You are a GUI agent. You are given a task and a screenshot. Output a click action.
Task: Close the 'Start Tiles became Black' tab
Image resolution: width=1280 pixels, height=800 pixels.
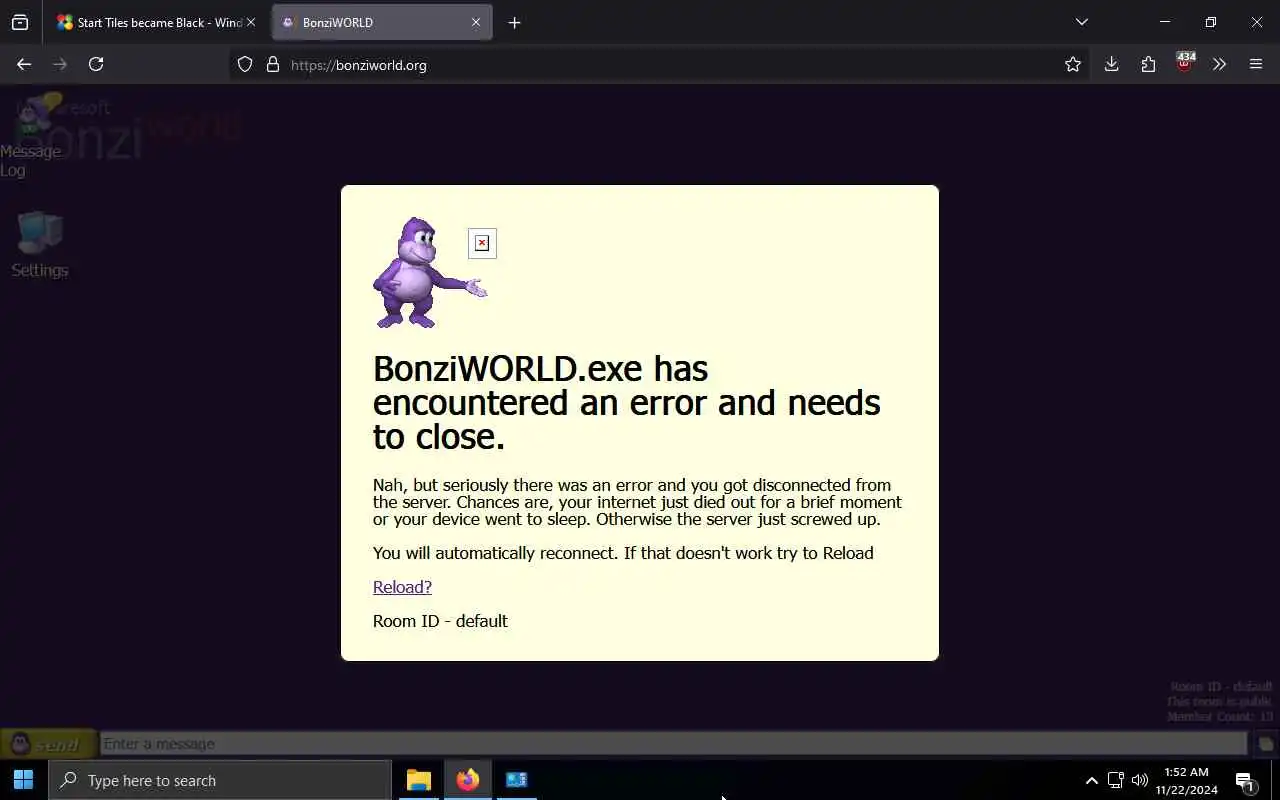point(251,22)
